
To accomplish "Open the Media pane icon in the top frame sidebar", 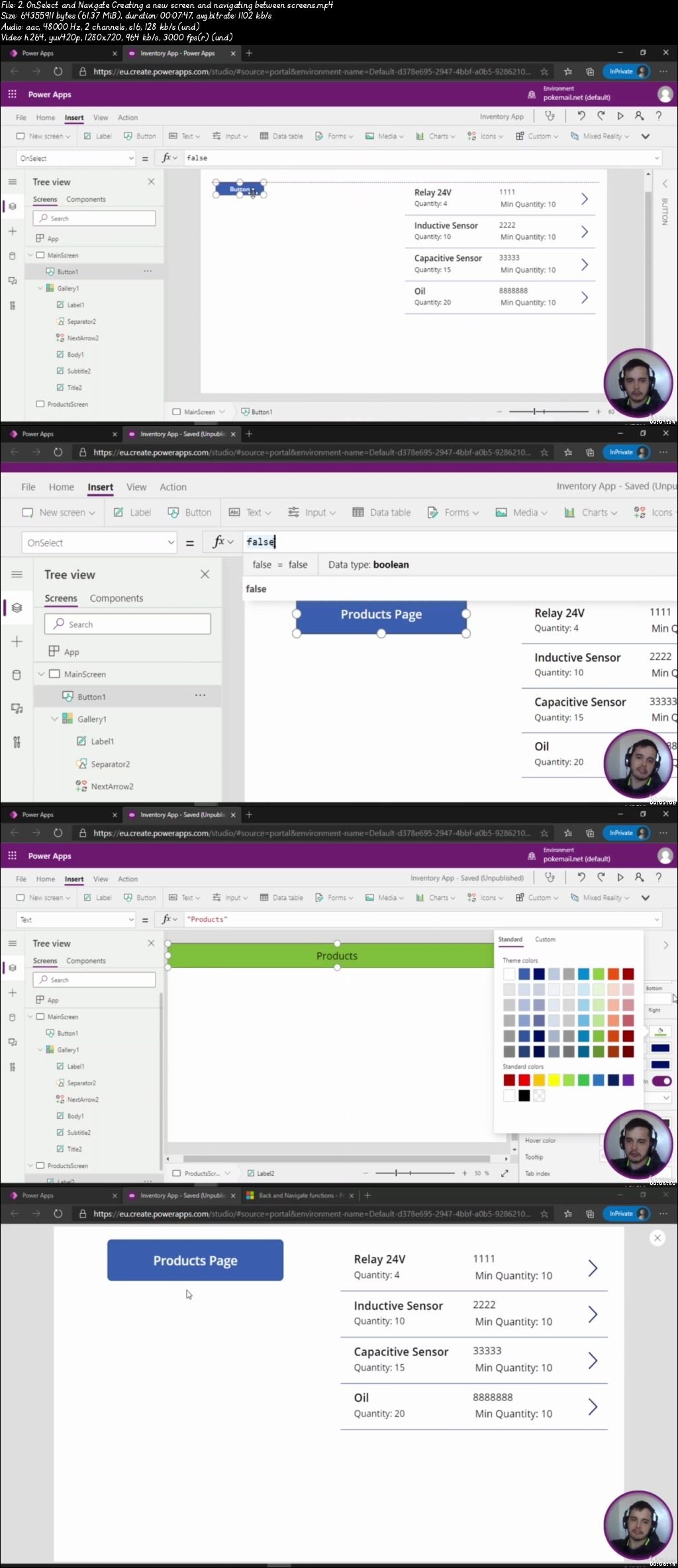I will click(x=12, y=281).
